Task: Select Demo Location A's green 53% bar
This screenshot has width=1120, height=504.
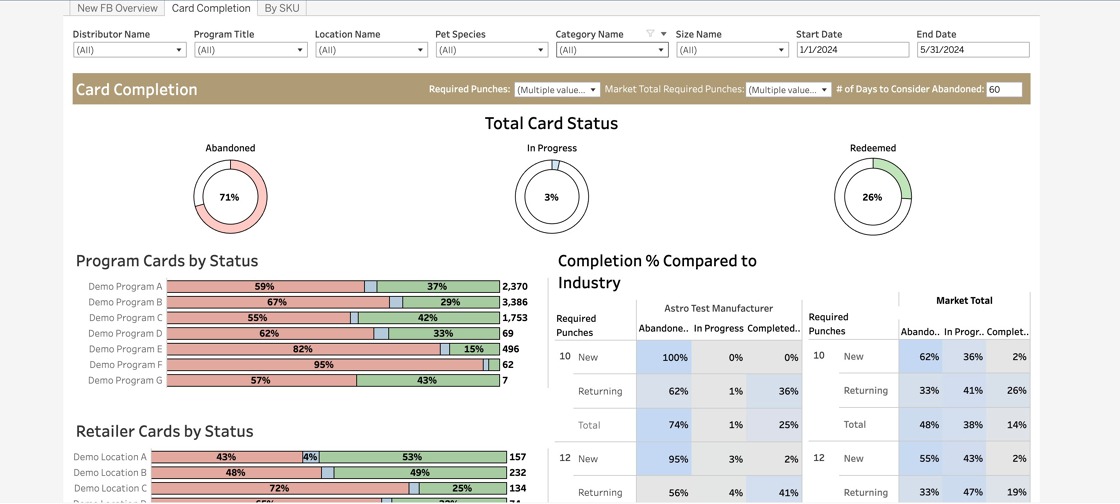Action: (x=412, y=457)
